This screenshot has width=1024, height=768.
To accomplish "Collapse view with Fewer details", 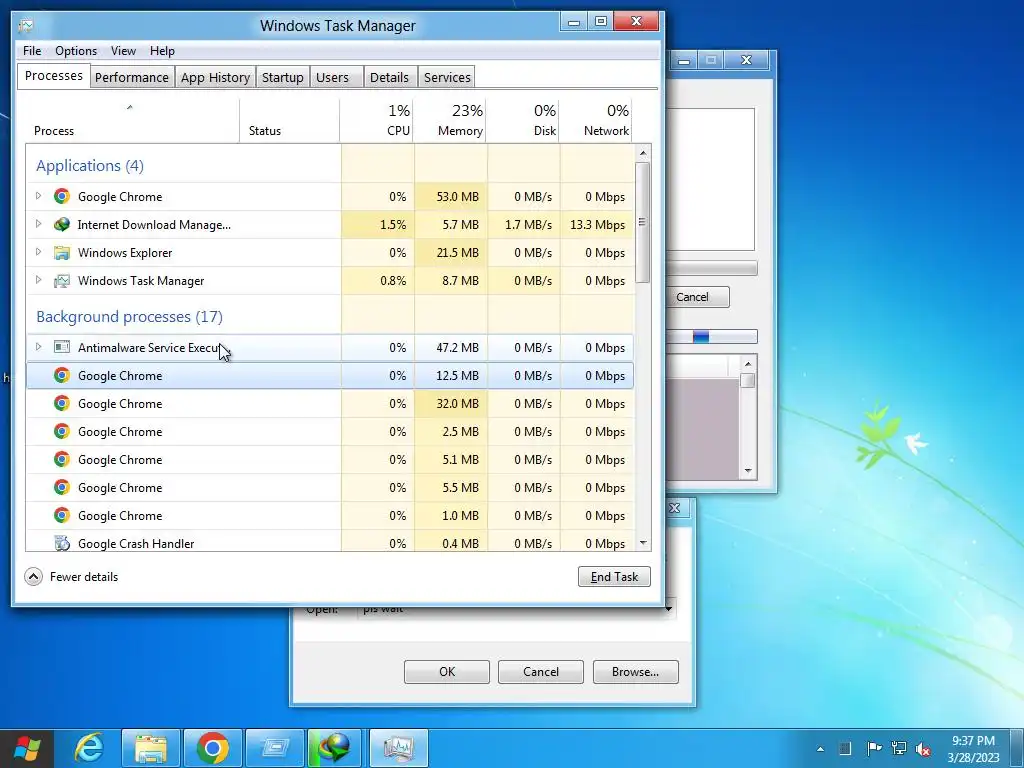I will tap(72, 577).
